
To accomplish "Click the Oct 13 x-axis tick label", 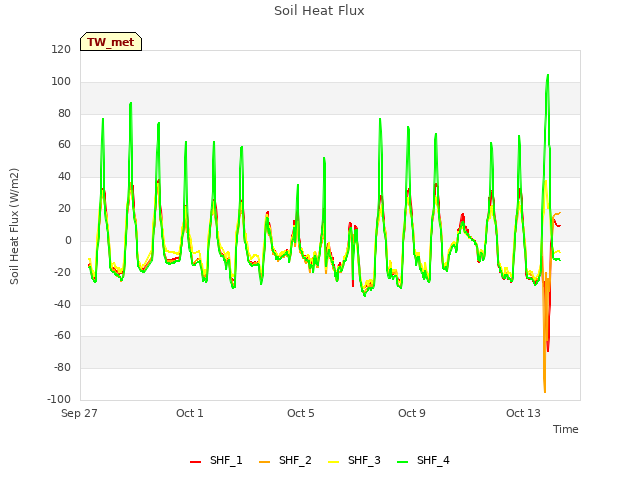I will click(523, 413).
